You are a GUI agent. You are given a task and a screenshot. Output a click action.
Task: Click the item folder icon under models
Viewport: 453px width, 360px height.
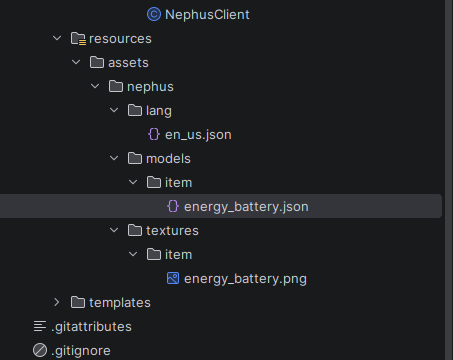154,182
